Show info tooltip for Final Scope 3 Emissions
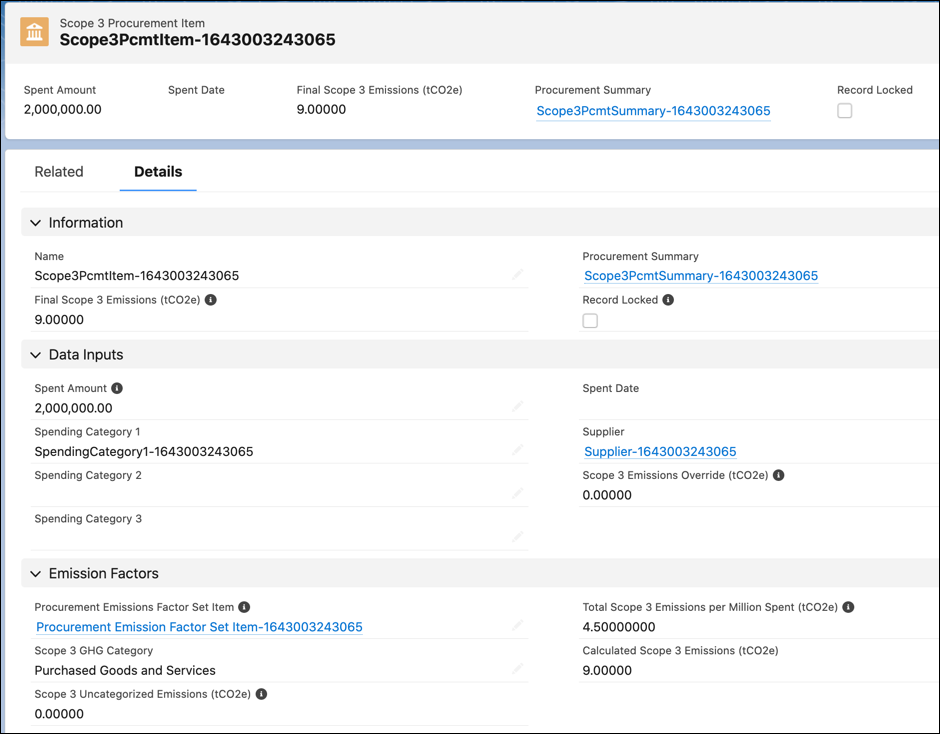Viewport: 940px width, 734px height. point(210,300)
